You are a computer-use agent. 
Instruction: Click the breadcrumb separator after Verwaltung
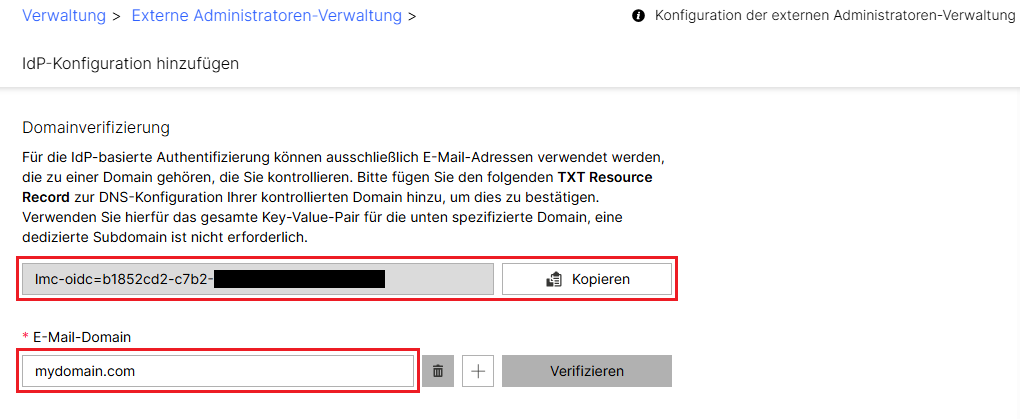coord(116,16)
